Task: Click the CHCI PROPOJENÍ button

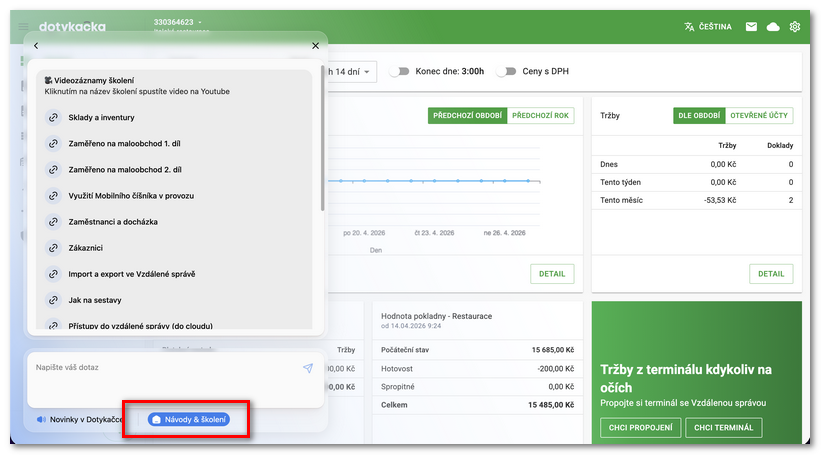Action: [641, 428]
